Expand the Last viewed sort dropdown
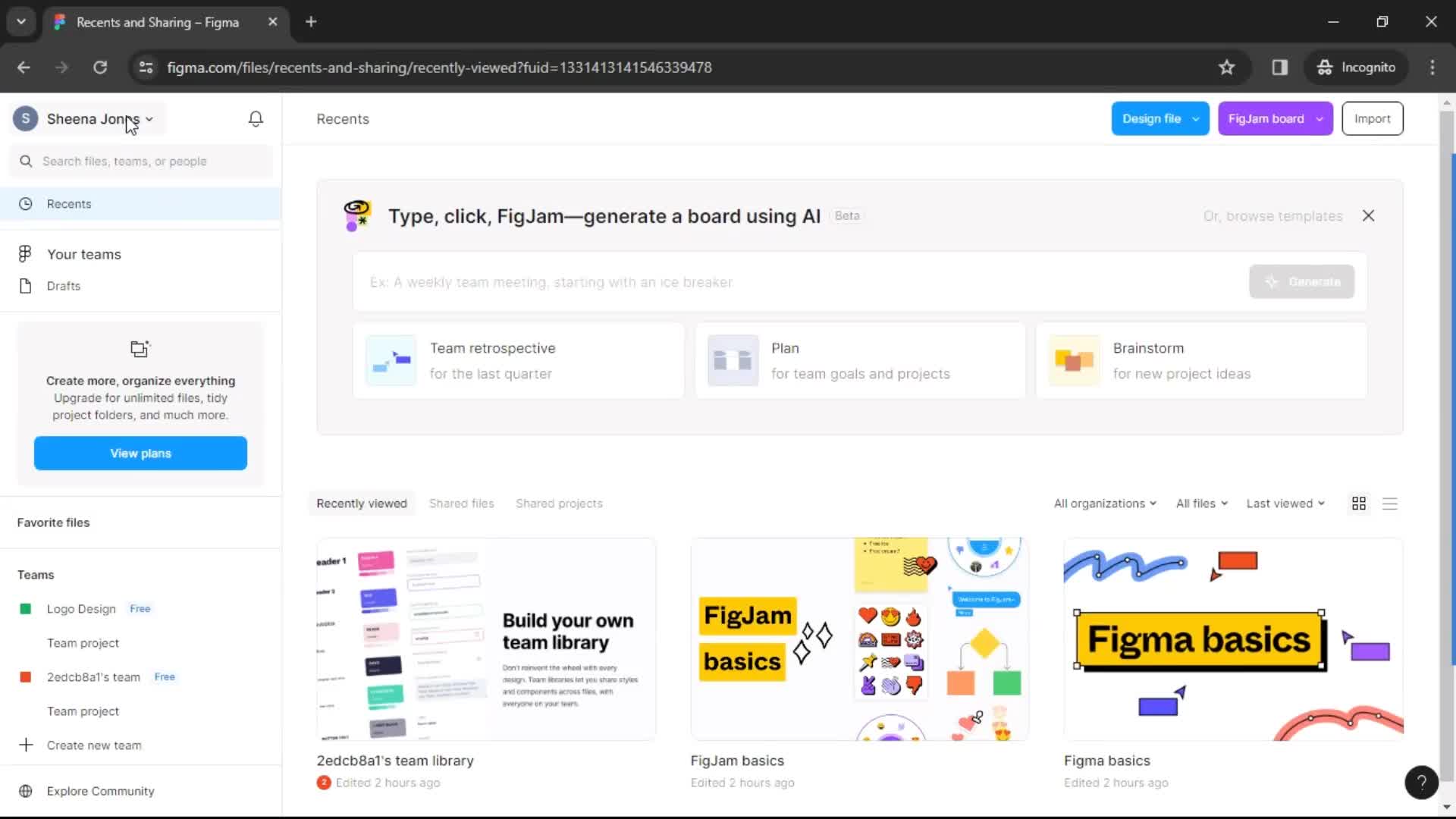 click(1285, 503)
